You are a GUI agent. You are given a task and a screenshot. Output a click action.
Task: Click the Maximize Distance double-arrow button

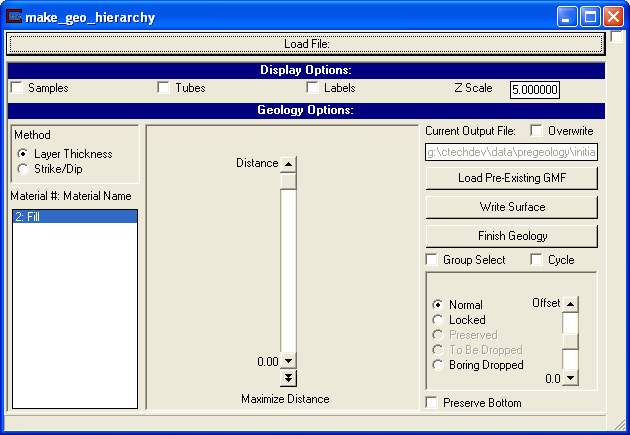tap(288, 377)
